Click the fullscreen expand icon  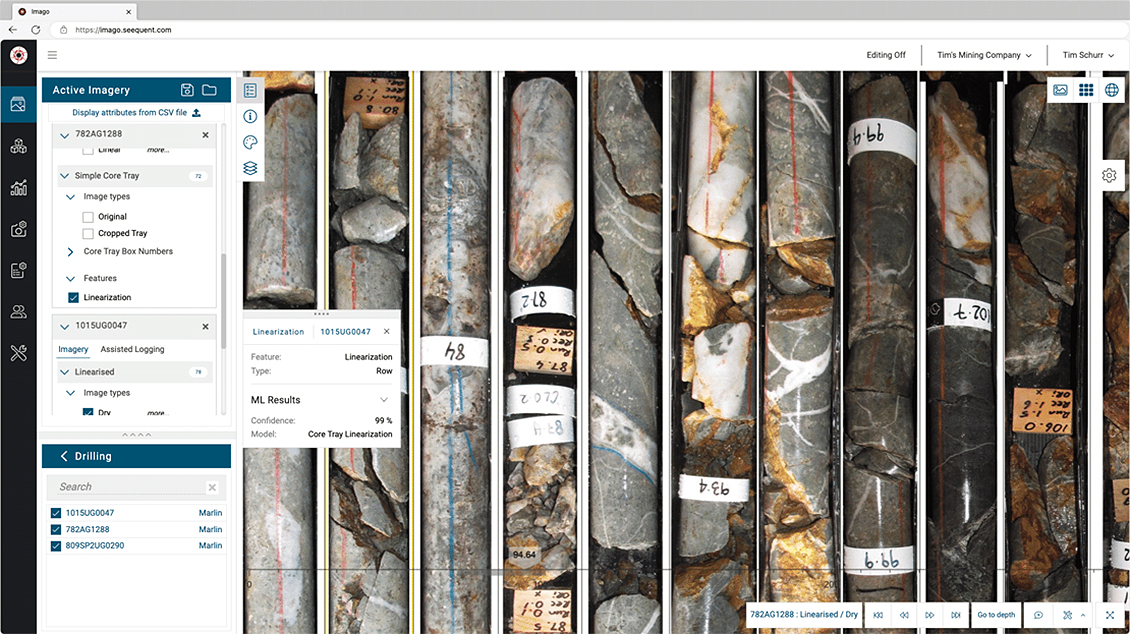(x=1110, y=615)
